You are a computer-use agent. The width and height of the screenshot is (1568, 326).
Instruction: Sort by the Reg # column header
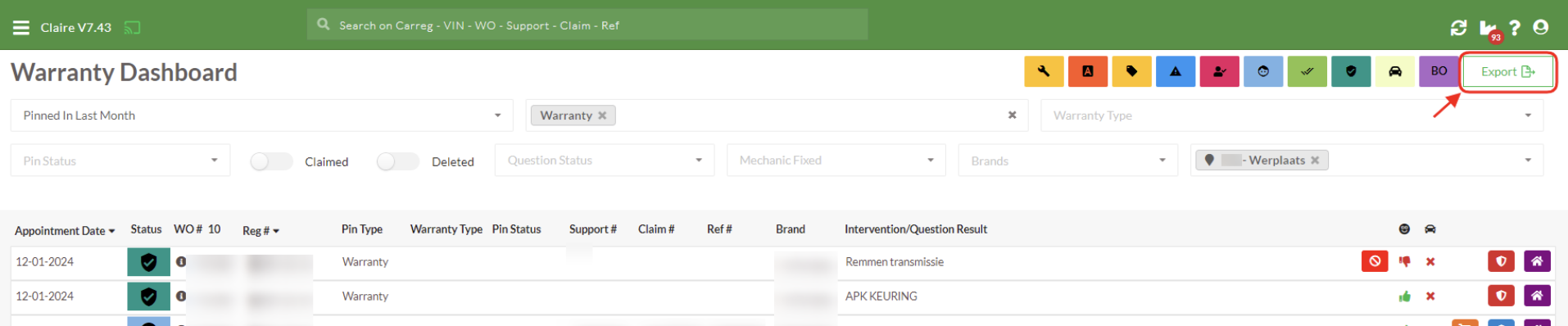click(261, 230)
